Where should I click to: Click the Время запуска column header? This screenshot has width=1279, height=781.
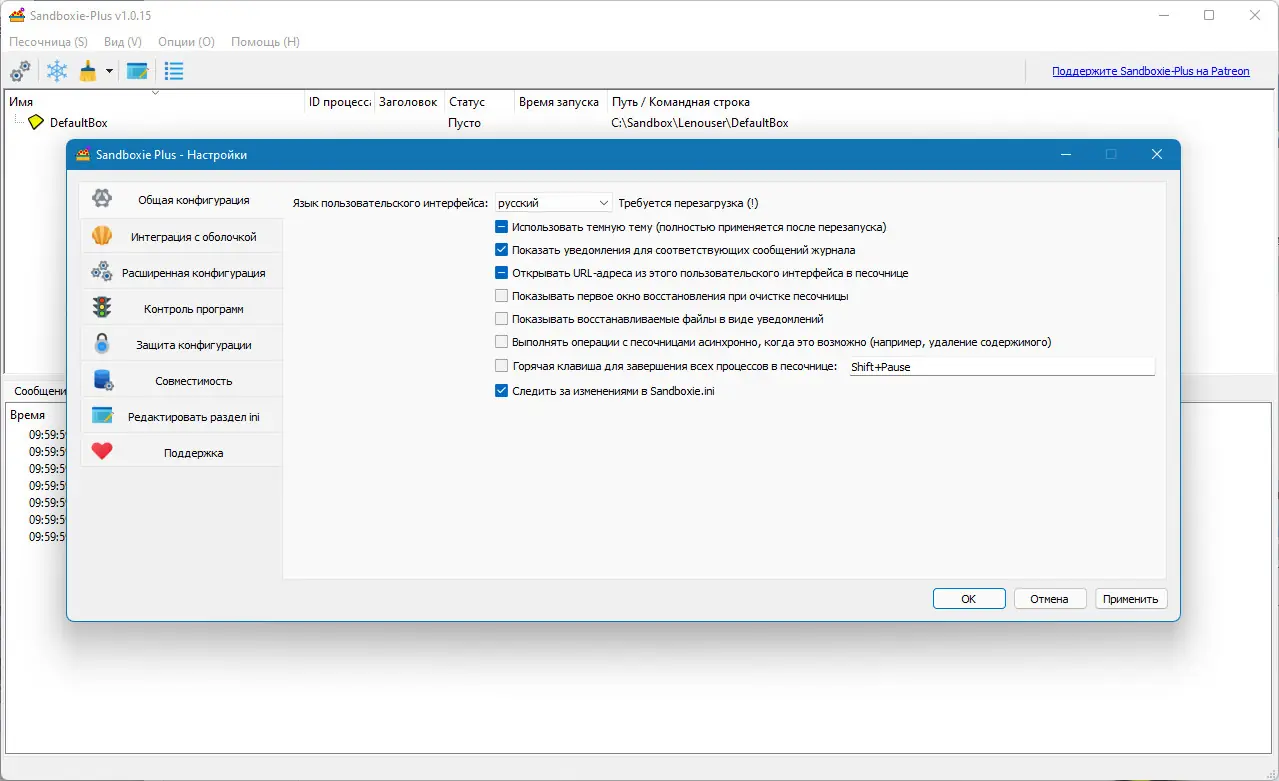pyautogui.click(x=561, y=101)
